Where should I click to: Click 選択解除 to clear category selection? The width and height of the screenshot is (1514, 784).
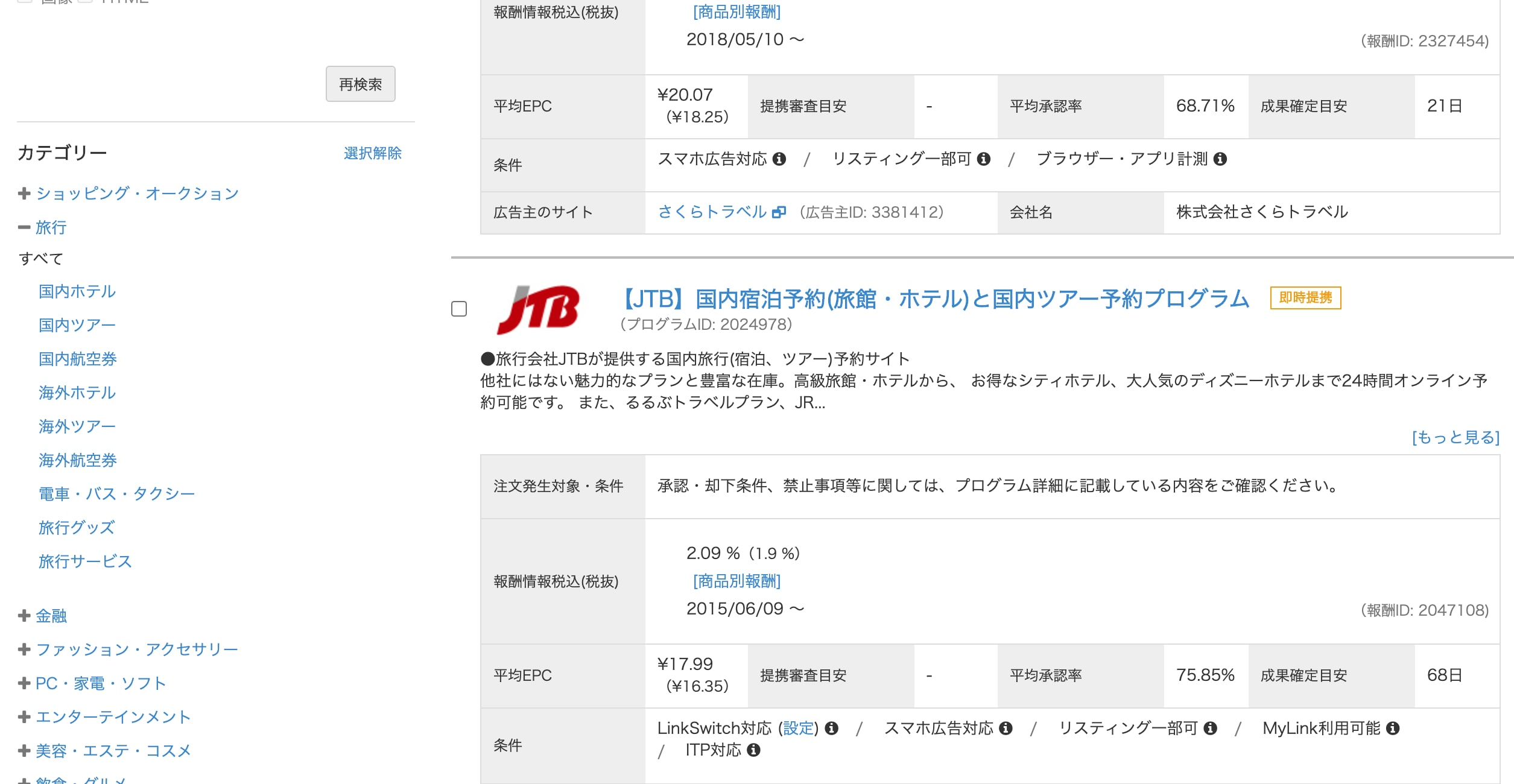coord(373,153)
